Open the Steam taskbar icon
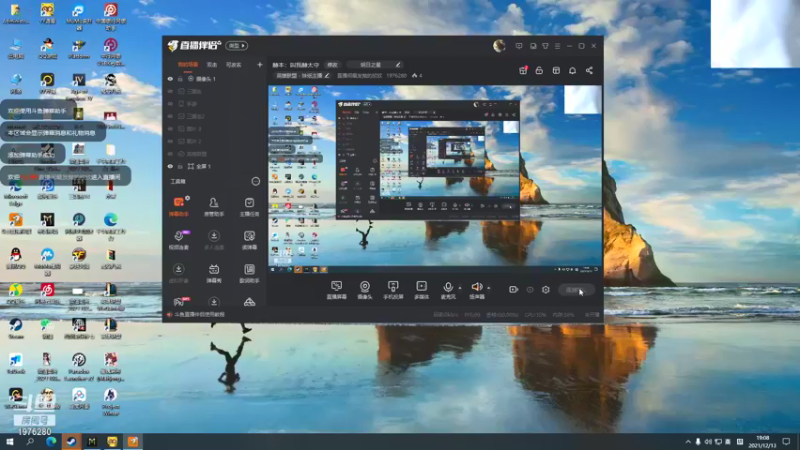 [71, 442]
